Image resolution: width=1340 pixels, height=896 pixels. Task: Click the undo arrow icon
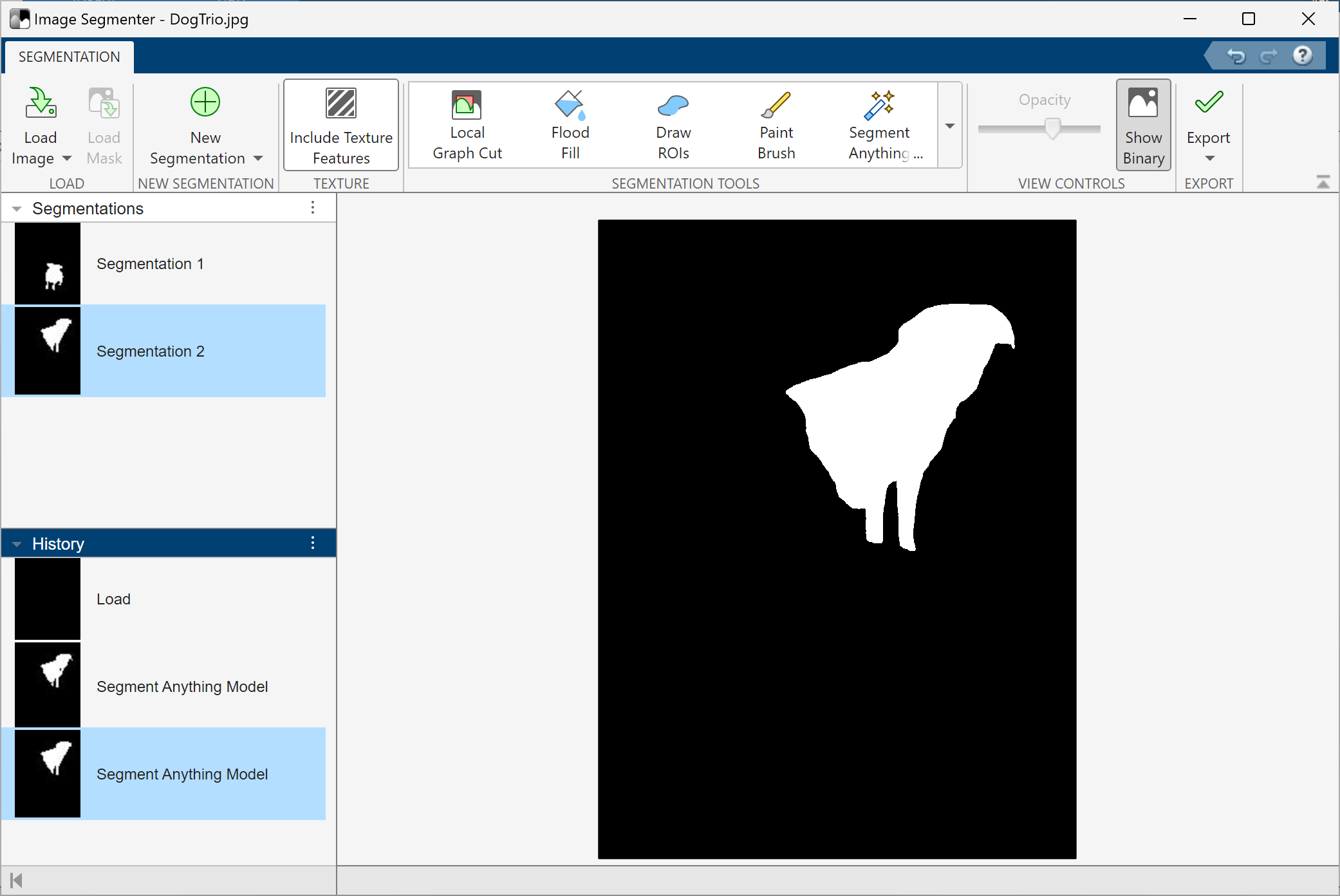(x=1235, y=57)
